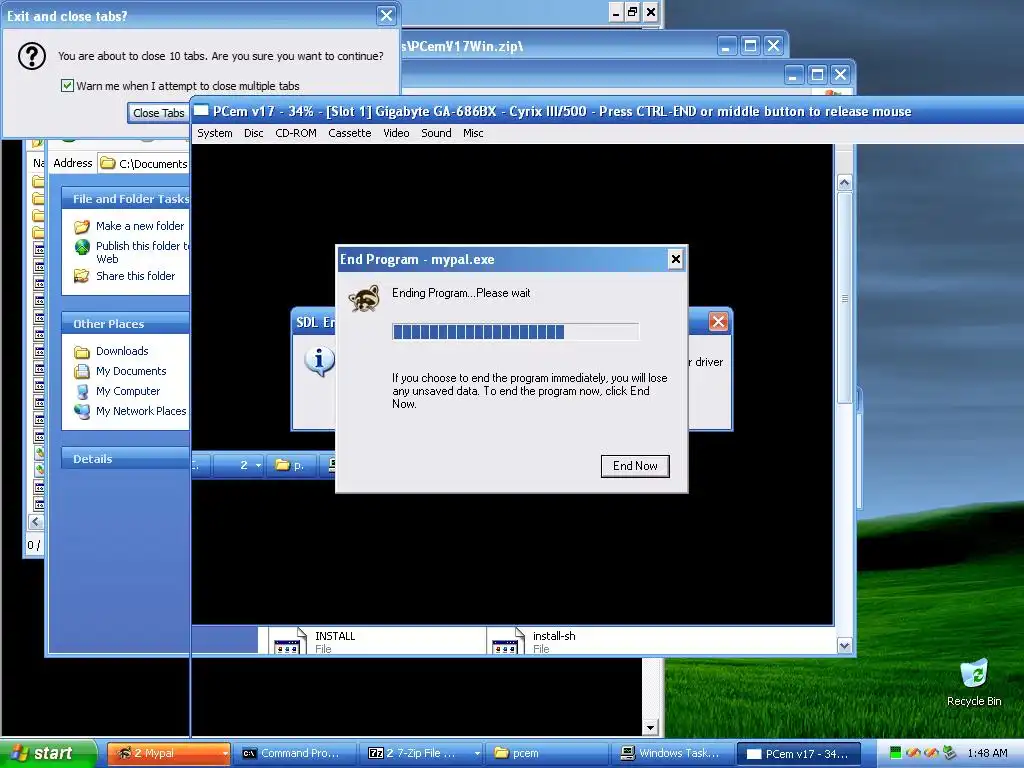This screenshot has height=768, width=1024.
Task: Open the Disc menu in PCem
Action: [x=253, y=133]
